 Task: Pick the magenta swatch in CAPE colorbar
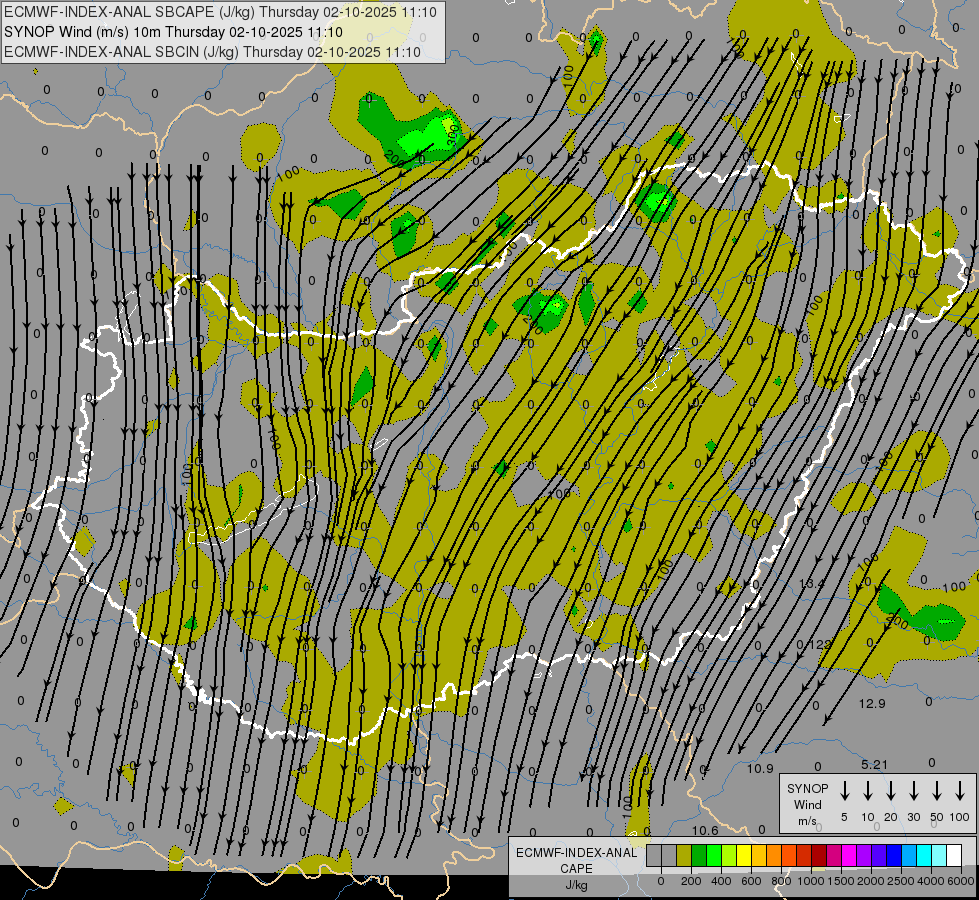pyautogui.click(x=849, y=856)
